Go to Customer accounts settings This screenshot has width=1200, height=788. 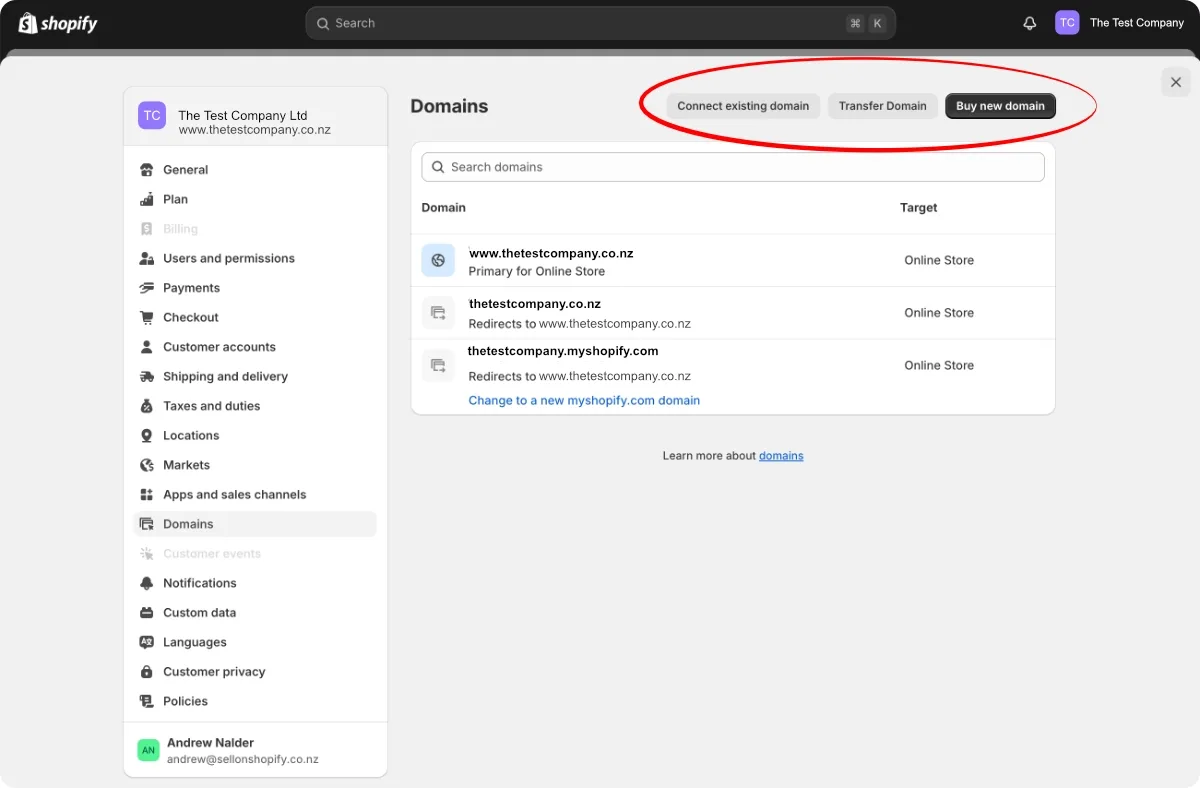[x=219, y=347]
